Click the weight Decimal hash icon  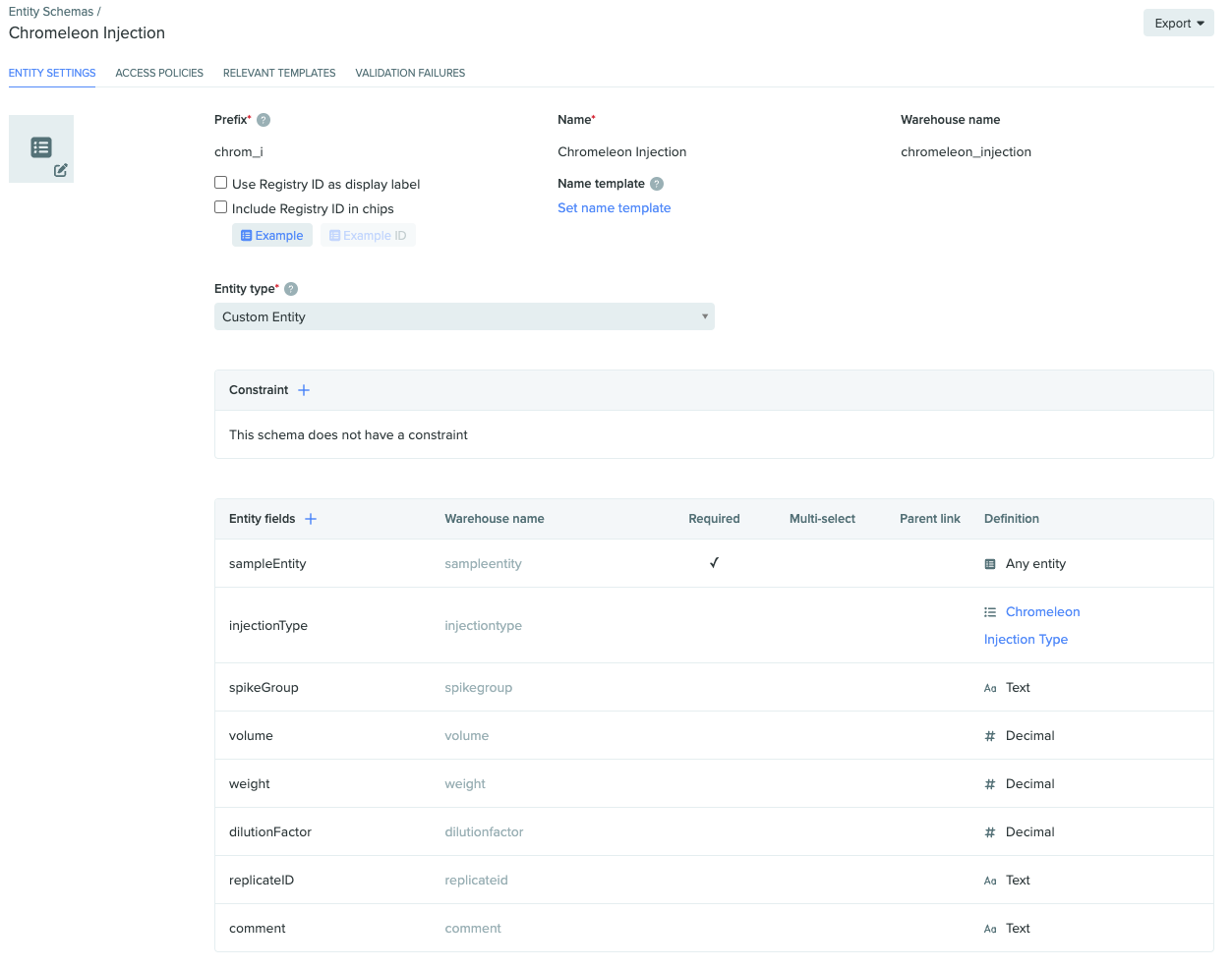(x=990, y=784)
